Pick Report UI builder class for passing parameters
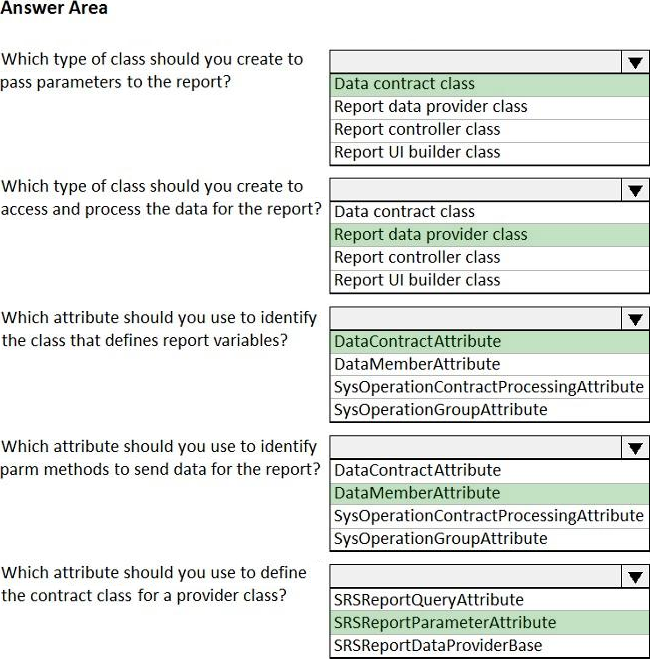Viewport: 650px width, 659px height. click(417, 152)
